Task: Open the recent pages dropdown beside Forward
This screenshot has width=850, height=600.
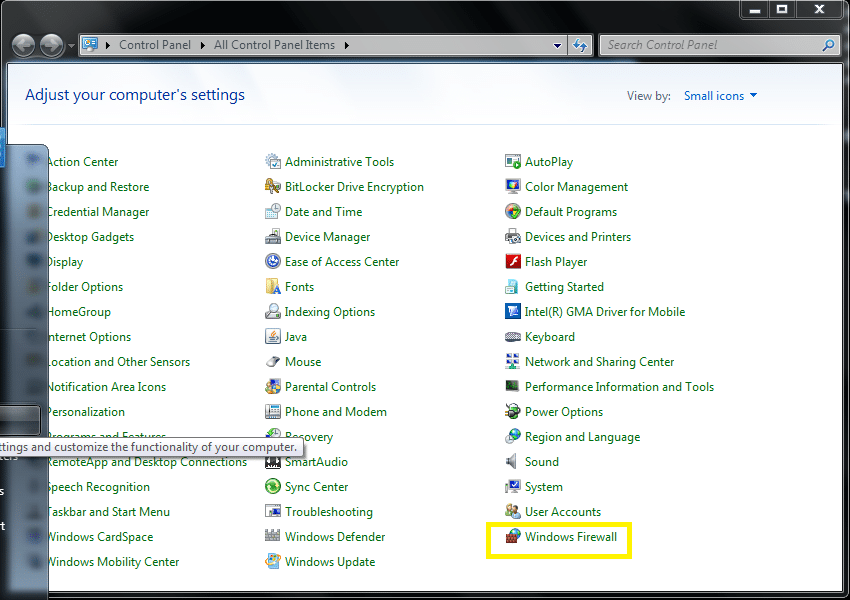Action: (71, 46)
